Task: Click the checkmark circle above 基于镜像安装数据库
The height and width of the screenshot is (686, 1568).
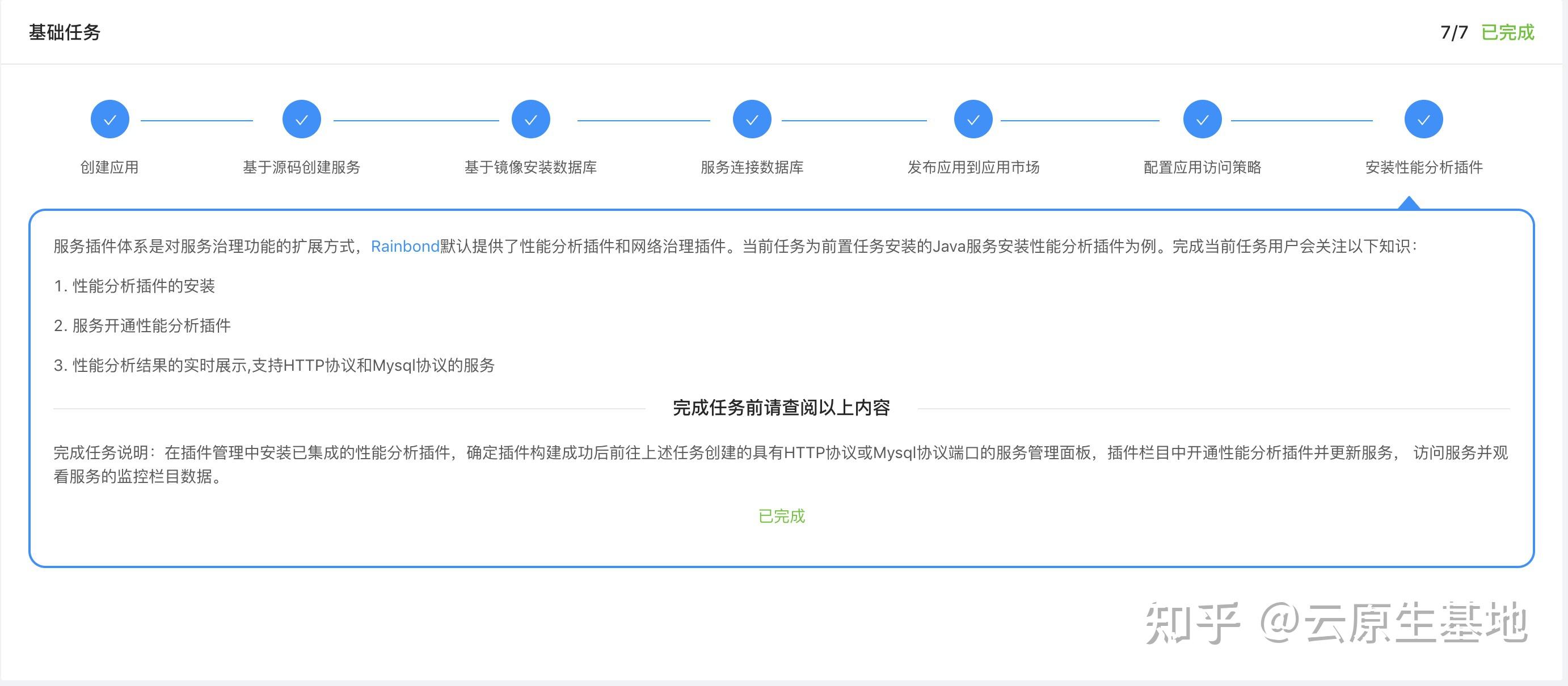Action: [531, 120]
